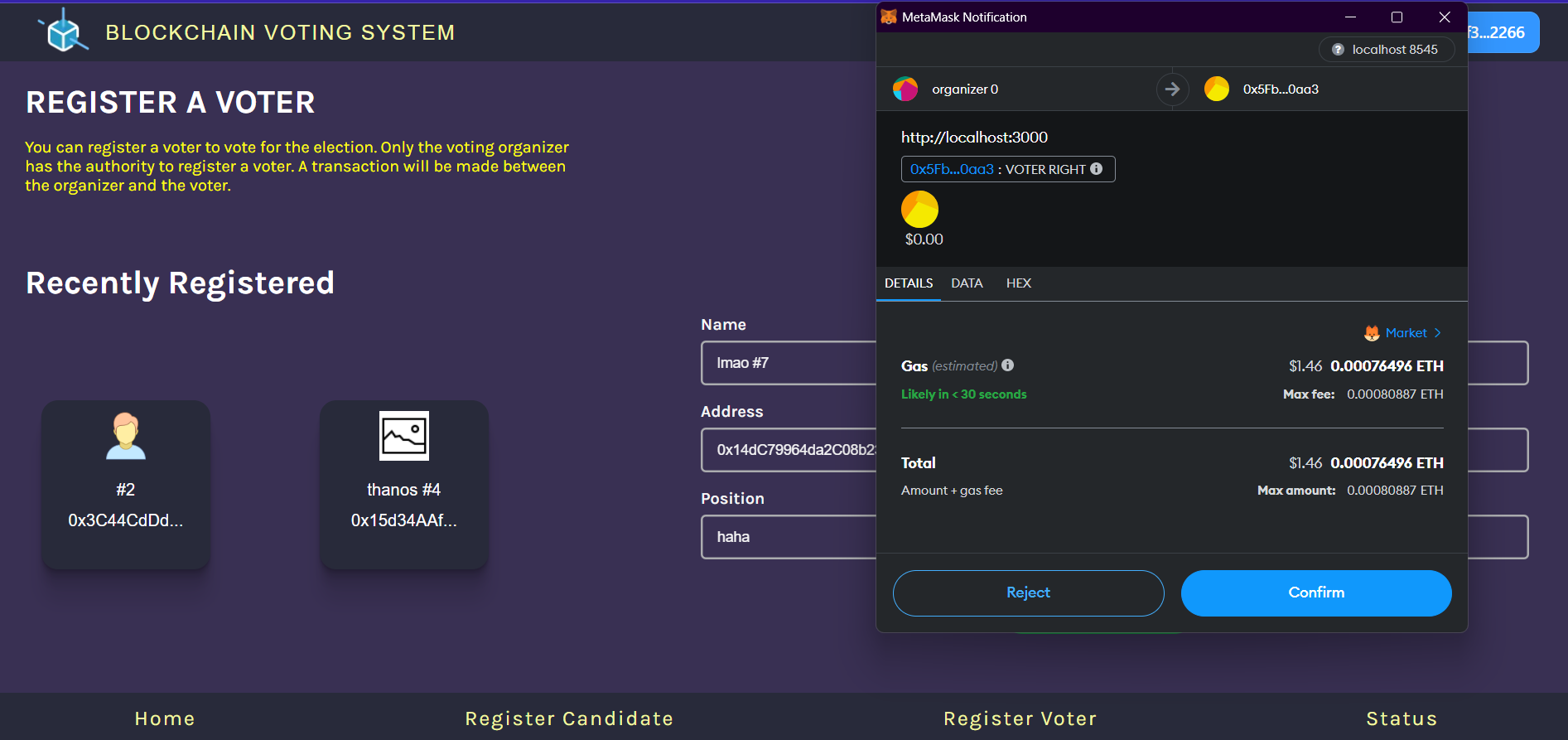Confirm the MetaMask transaction
The width and height of the screenshot is (1568, 740).
click(x=1316, y=592)
